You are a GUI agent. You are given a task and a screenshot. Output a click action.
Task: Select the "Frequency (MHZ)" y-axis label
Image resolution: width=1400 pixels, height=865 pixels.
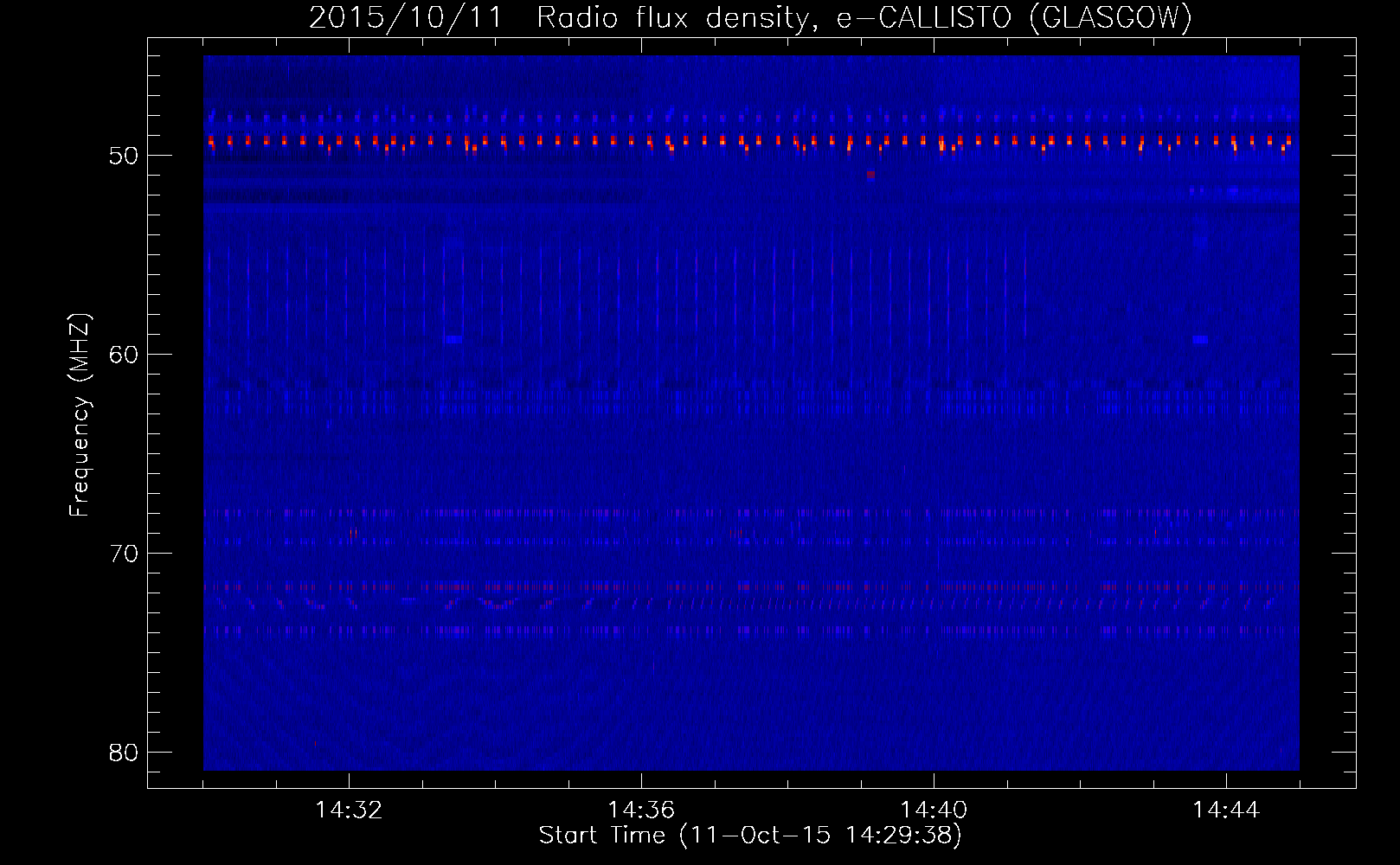(80, 415)
